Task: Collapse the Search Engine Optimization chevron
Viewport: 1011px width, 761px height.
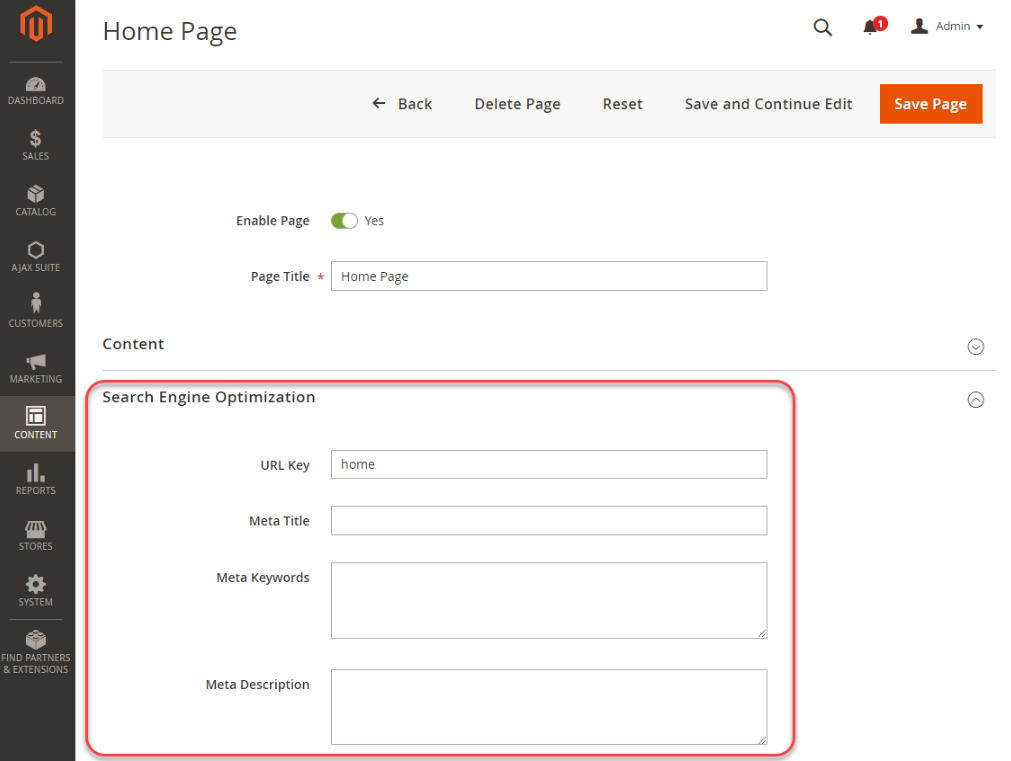Action: [x=976, y=400]
